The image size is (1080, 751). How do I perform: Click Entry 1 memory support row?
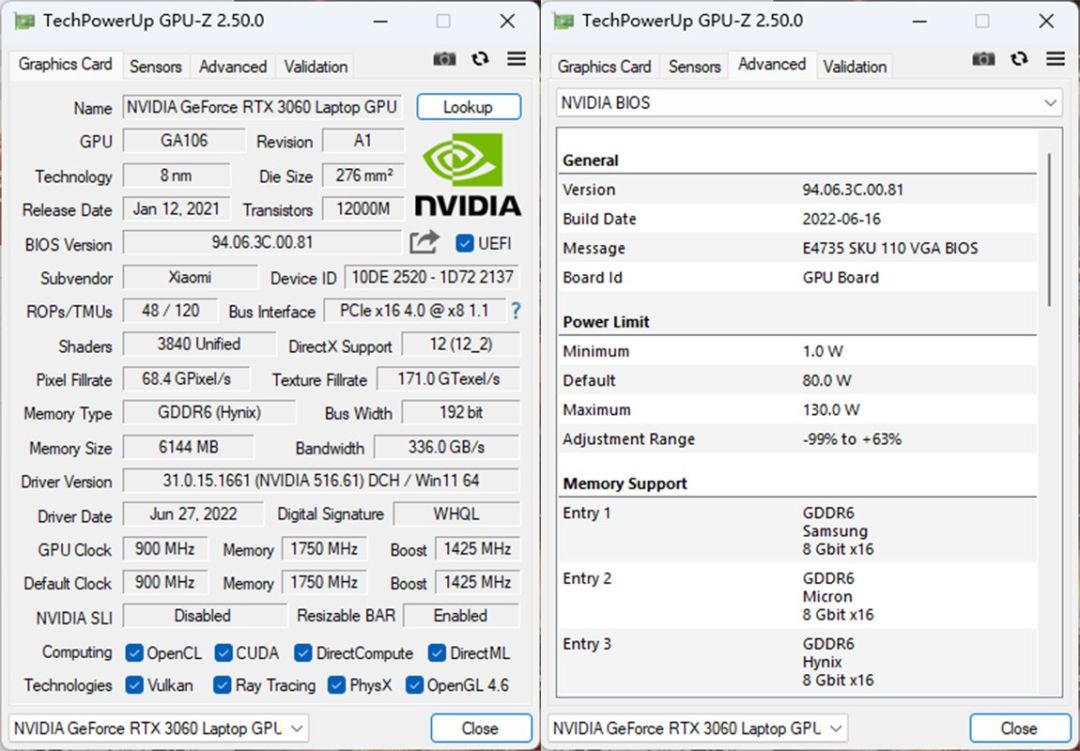(x=798, y=531)
